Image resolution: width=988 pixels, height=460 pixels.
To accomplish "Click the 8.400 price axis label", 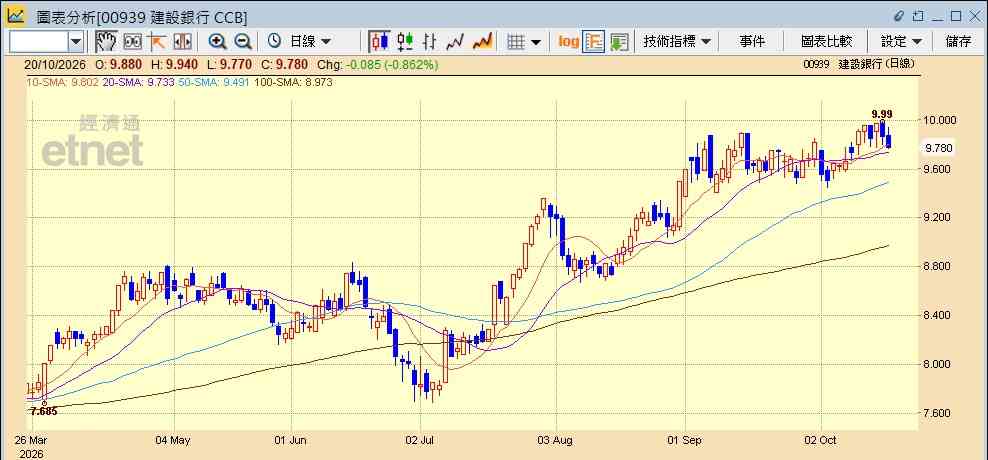I will pyautogui.click(x=938, y=315).
